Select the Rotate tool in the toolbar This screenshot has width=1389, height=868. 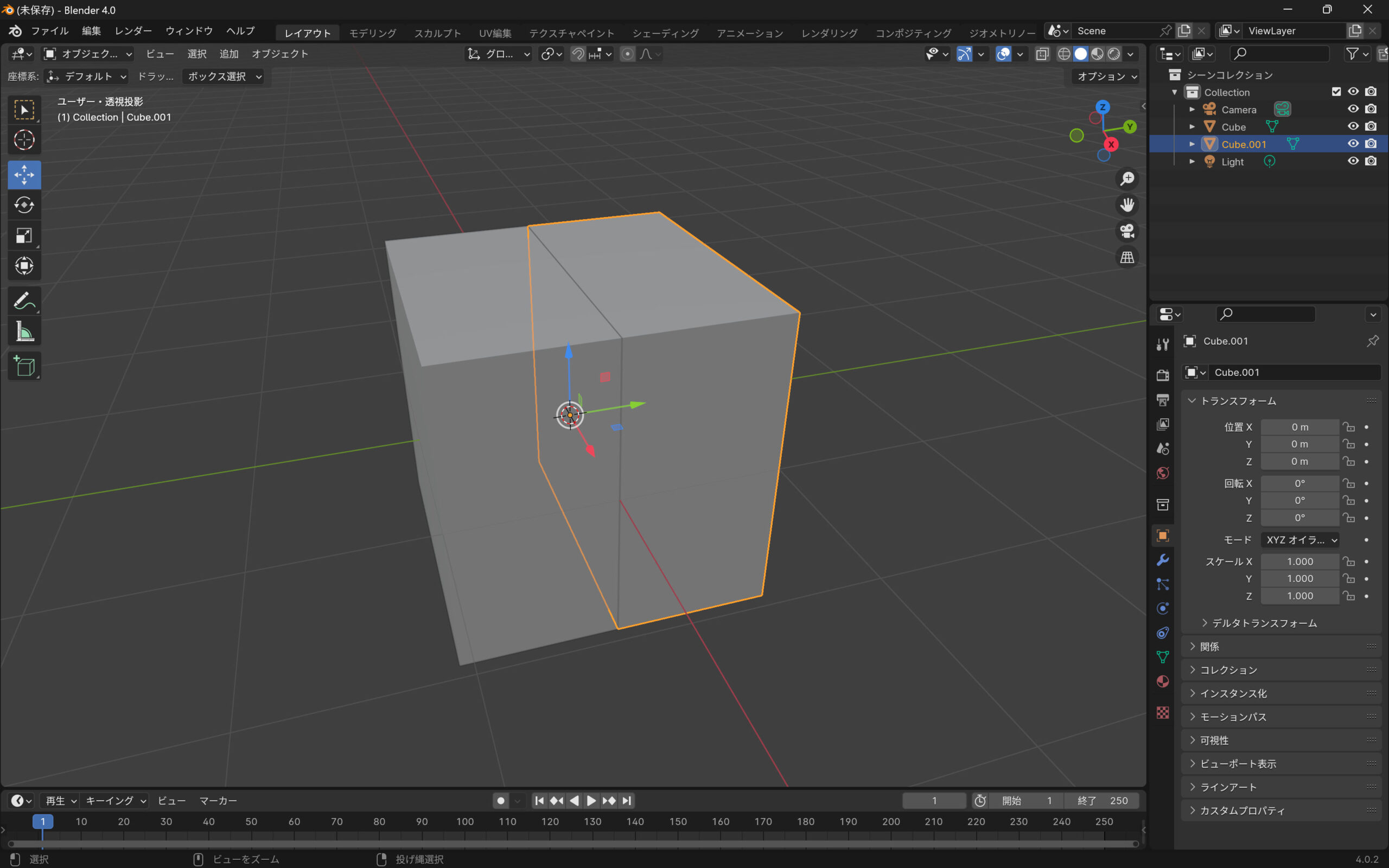pos(24,205)
